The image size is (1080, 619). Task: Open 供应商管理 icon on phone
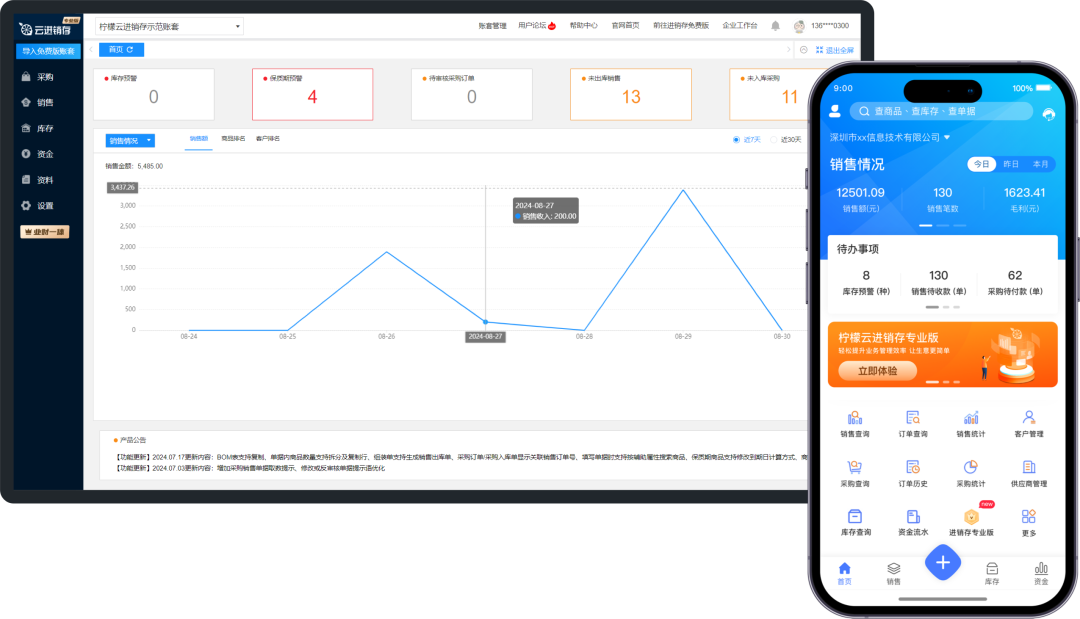click(1028, 468)
